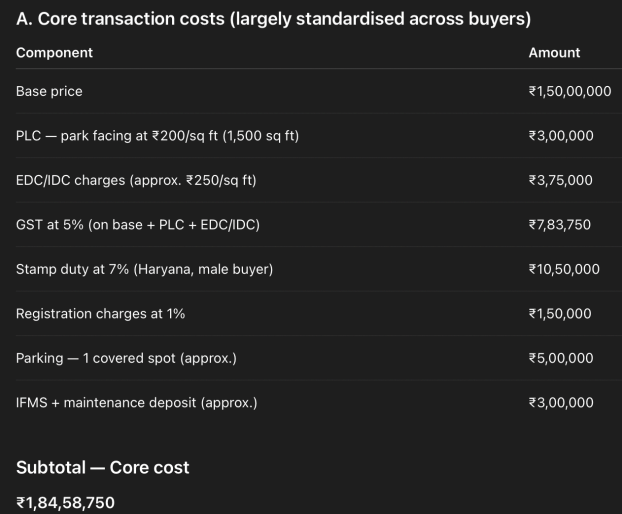Click the Amount column header
Image resolution: width=622 pixels, height=514 pixels.
coord(554,52)
